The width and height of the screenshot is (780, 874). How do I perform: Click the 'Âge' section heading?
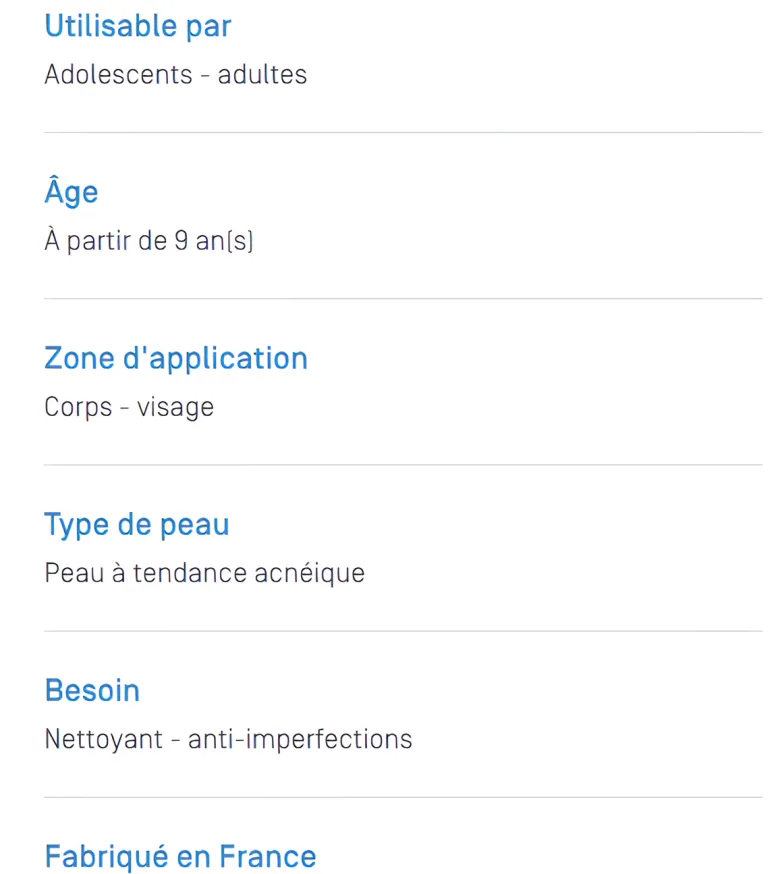(x=71, y=191)
